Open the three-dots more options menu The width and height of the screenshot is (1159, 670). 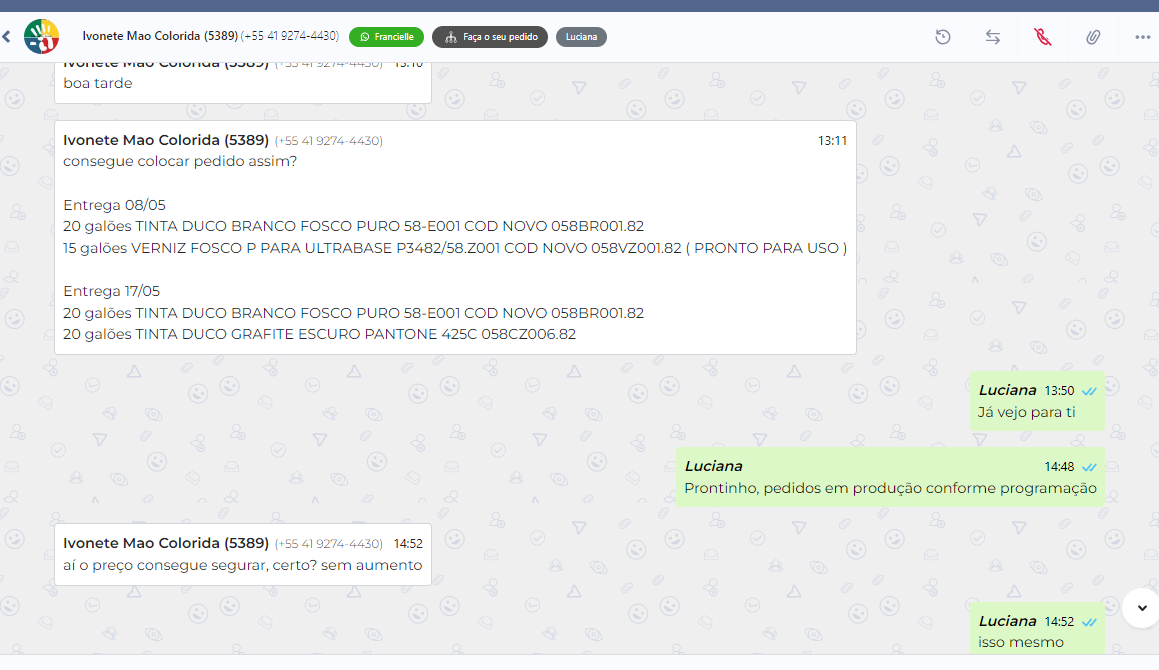coord(1142,37)
